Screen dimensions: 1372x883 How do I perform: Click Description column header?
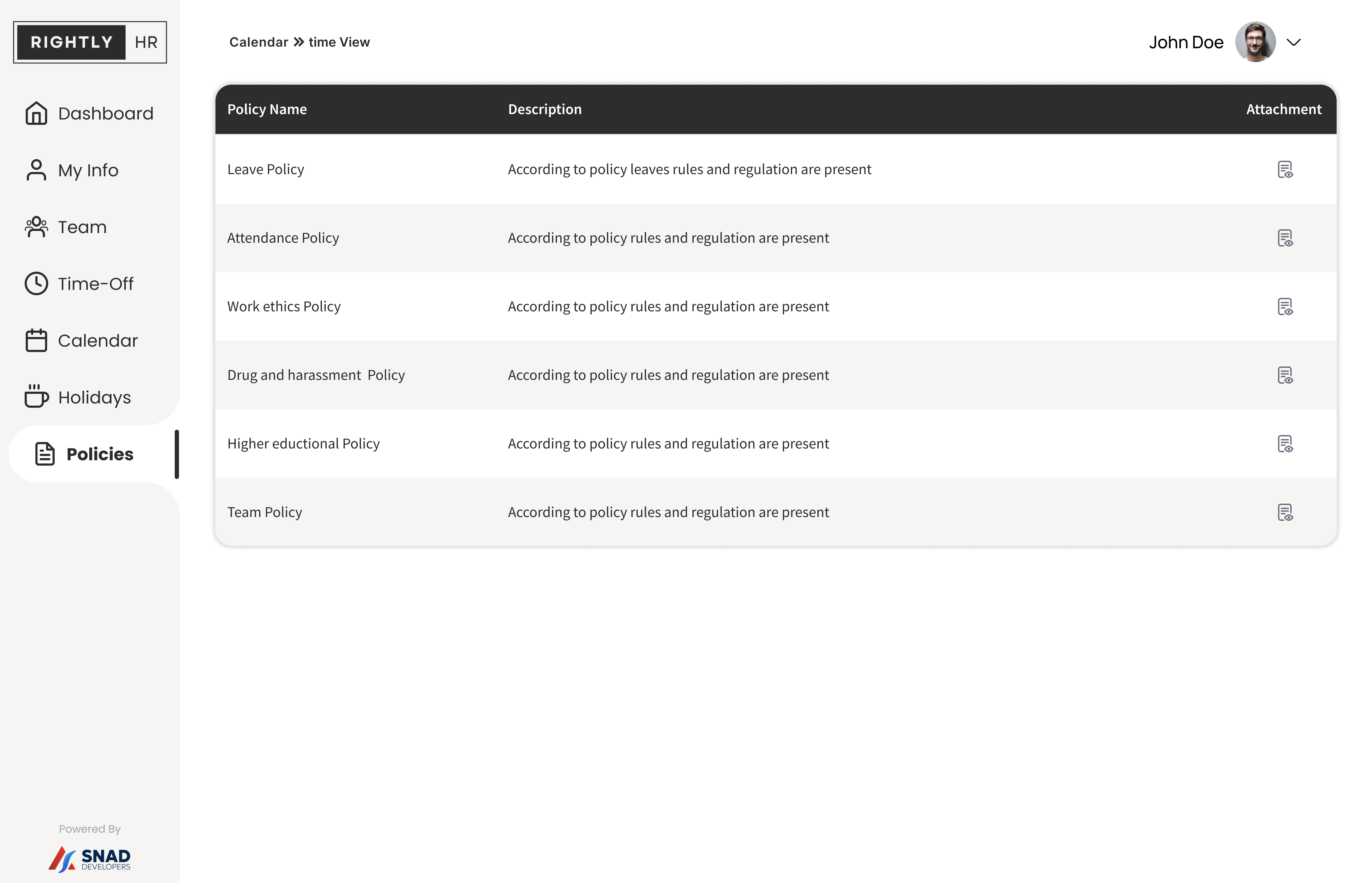click(545, 109)
